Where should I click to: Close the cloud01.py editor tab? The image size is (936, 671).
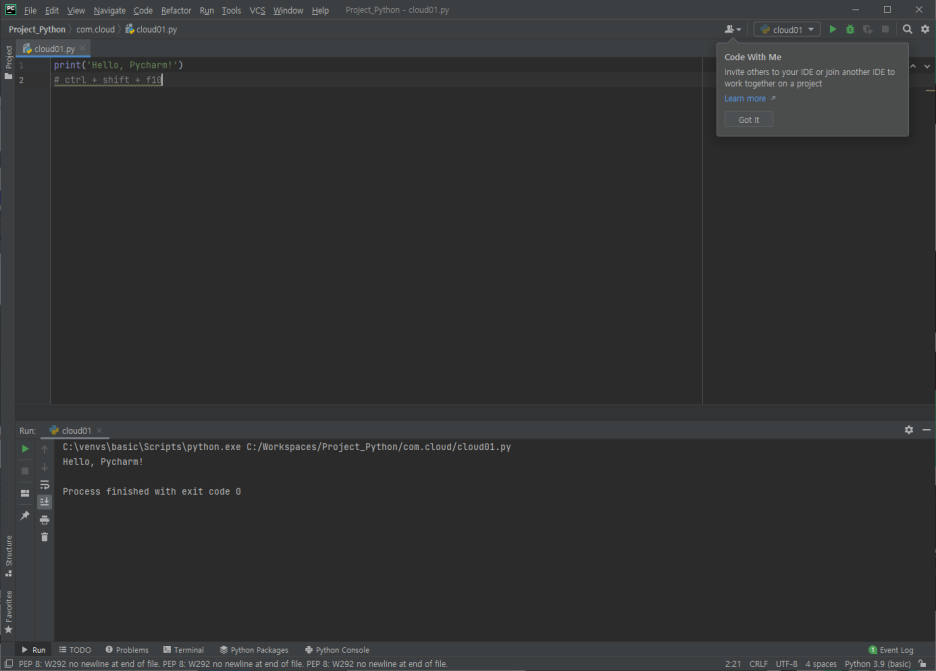click(x=82, y=48)
